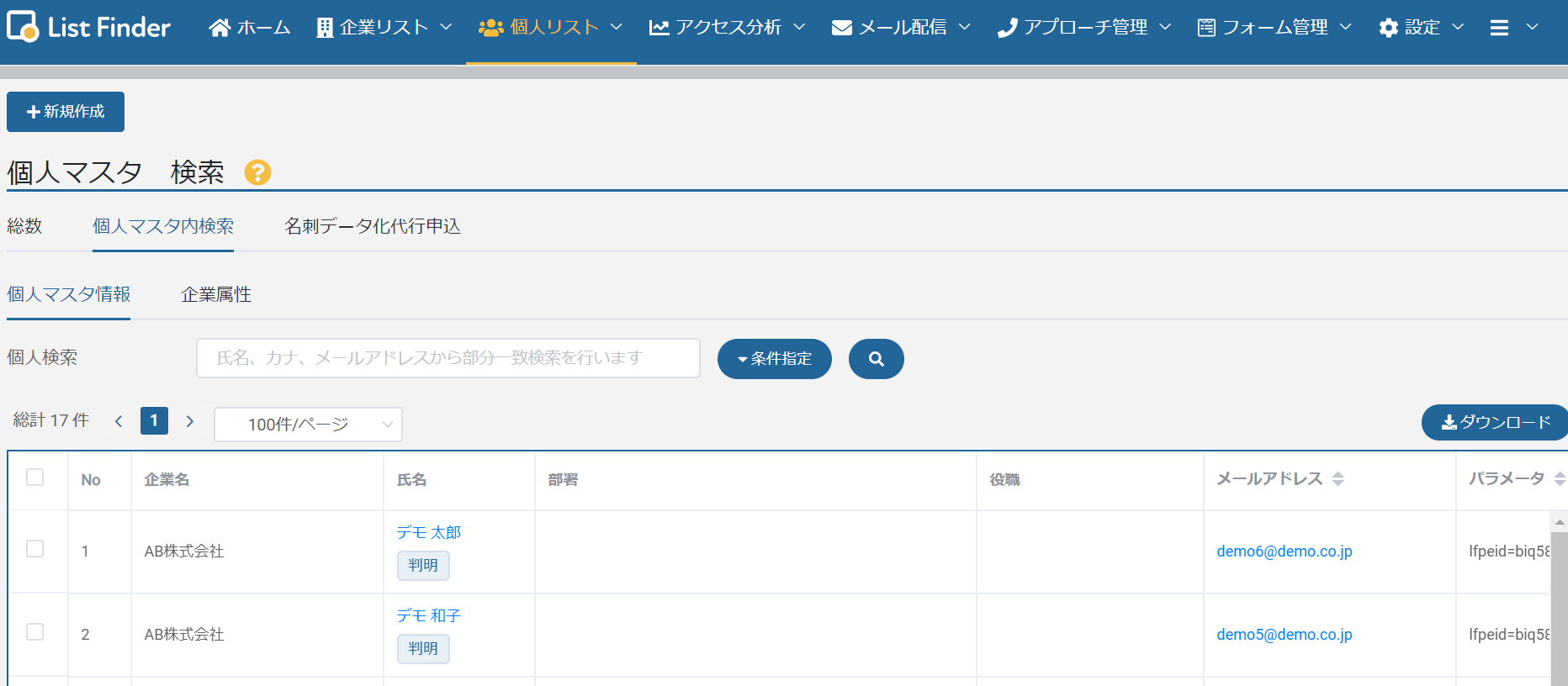Click the orange help question mark icon
The image size is (1568, 686).
point(257,172)
